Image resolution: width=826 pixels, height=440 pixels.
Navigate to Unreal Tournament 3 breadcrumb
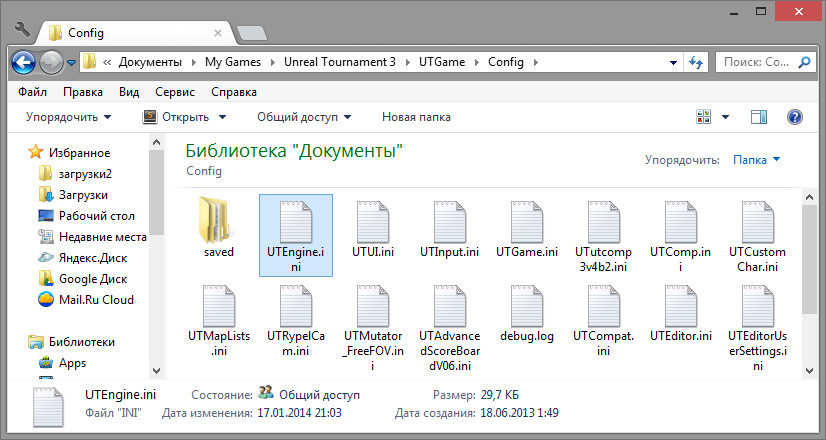(x=340, y=62)
